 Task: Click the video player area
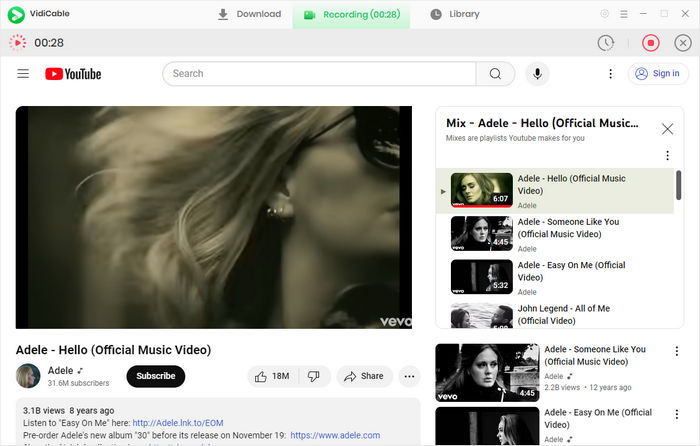coord(214,217)
